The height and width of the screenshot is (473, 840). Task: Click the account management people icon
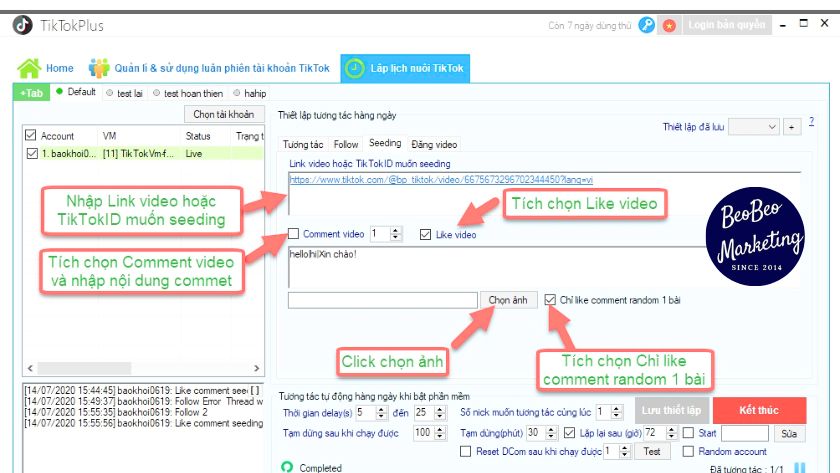click(99, 68)
